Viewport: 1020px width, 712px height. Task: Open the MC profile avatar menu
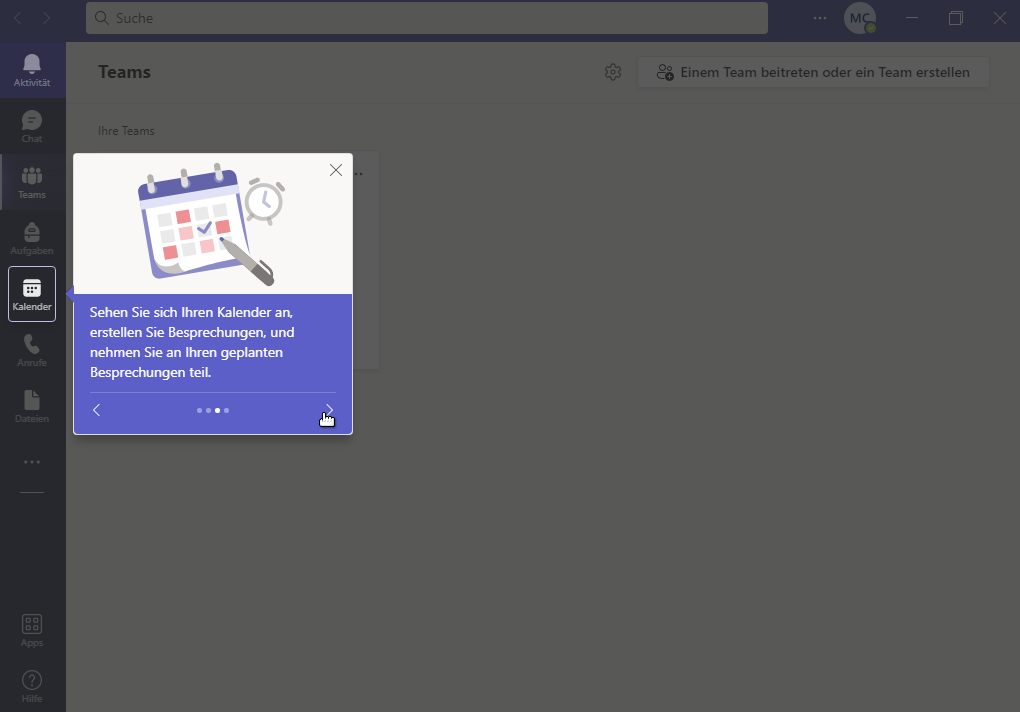[859, 18]
